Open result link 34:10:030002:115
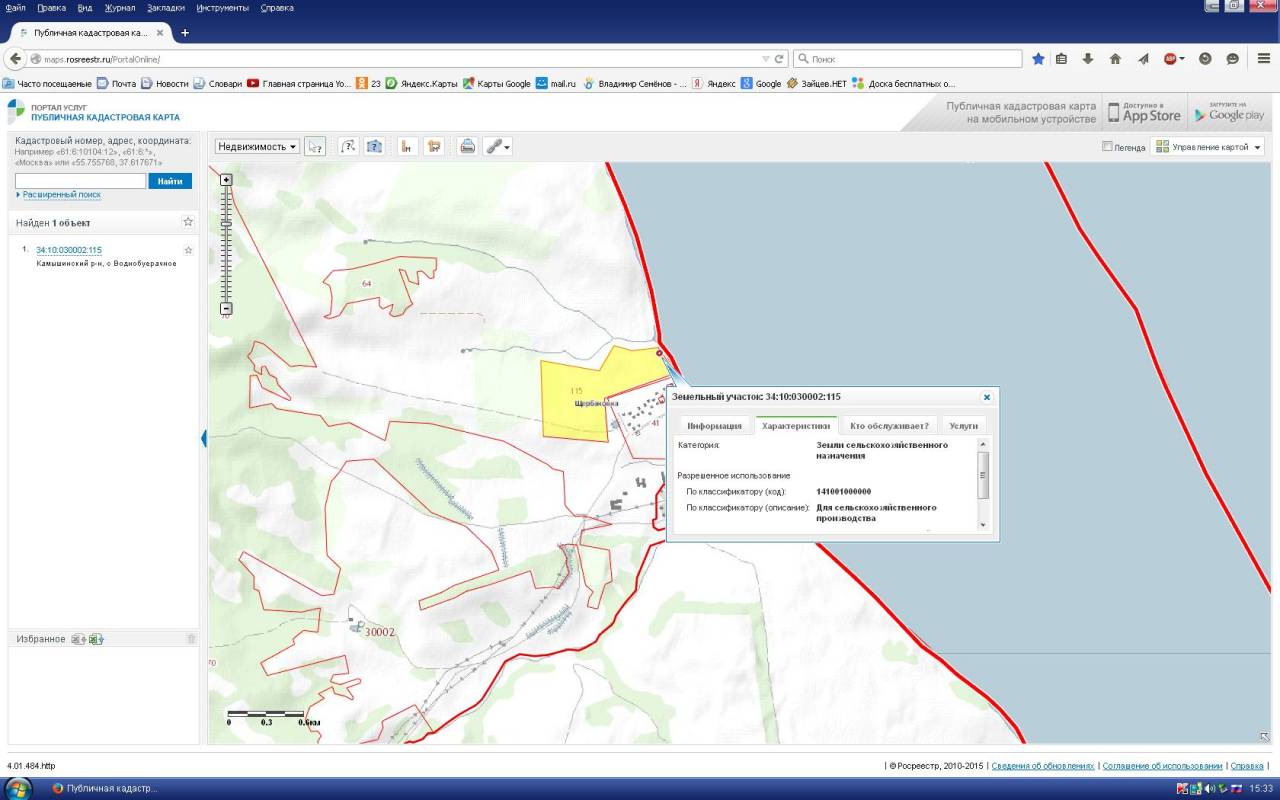Viewport: 1280px width, 800px height. click(69, 250)
